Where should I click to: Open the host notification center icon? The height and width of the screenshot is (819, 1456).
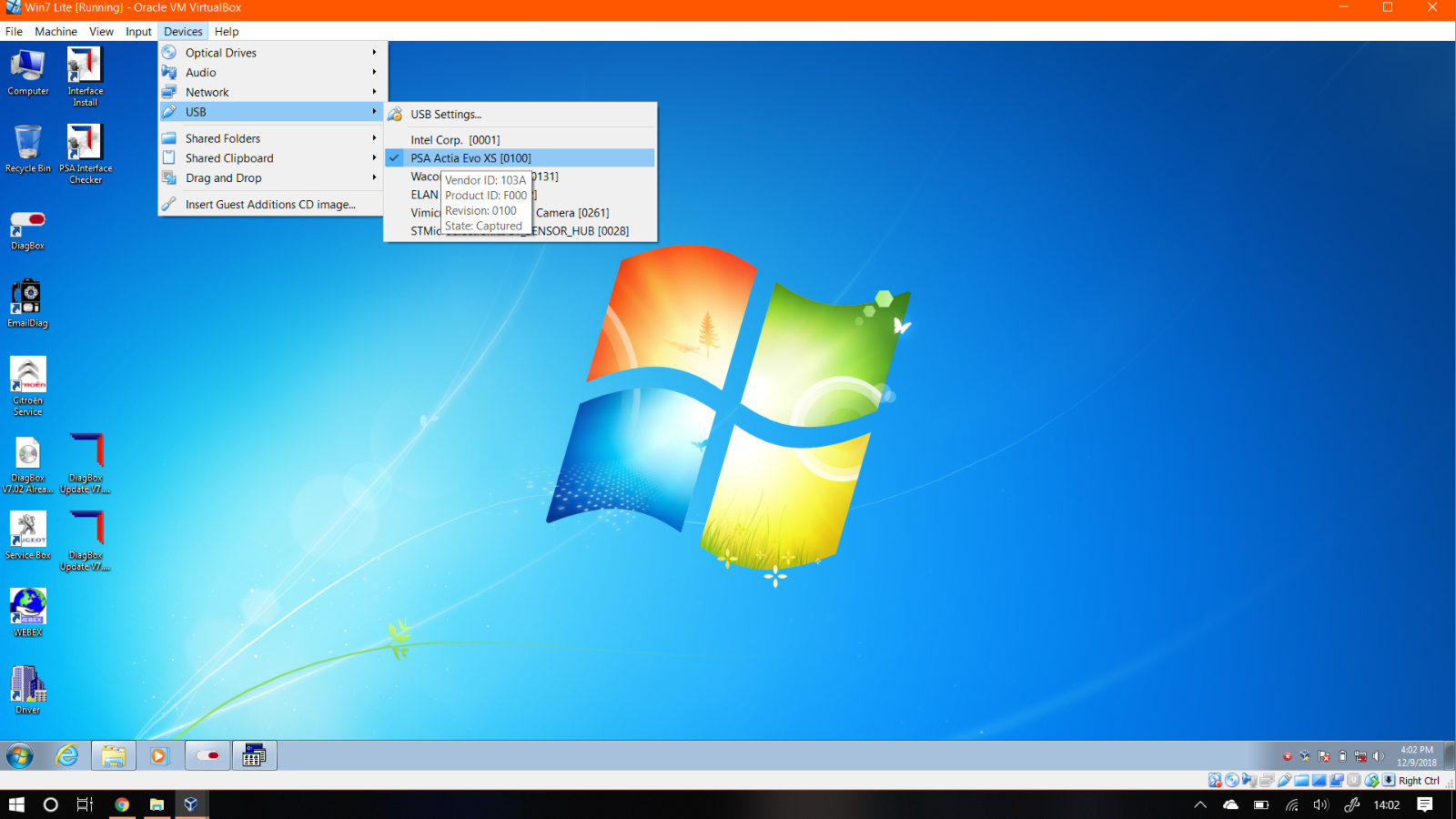pos(1425,804)
